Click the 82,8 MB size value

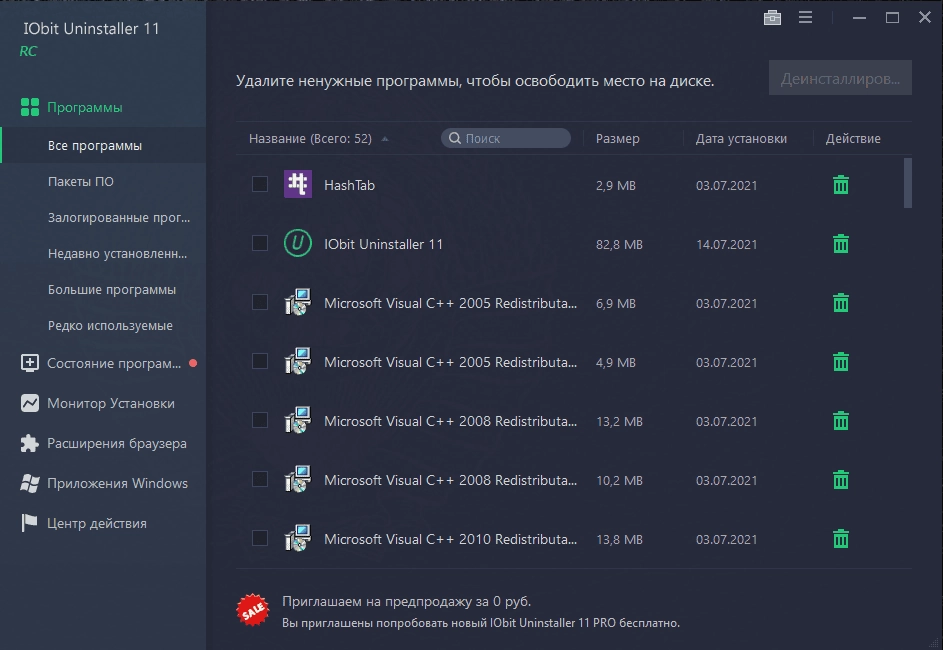(x=619, y=245)
